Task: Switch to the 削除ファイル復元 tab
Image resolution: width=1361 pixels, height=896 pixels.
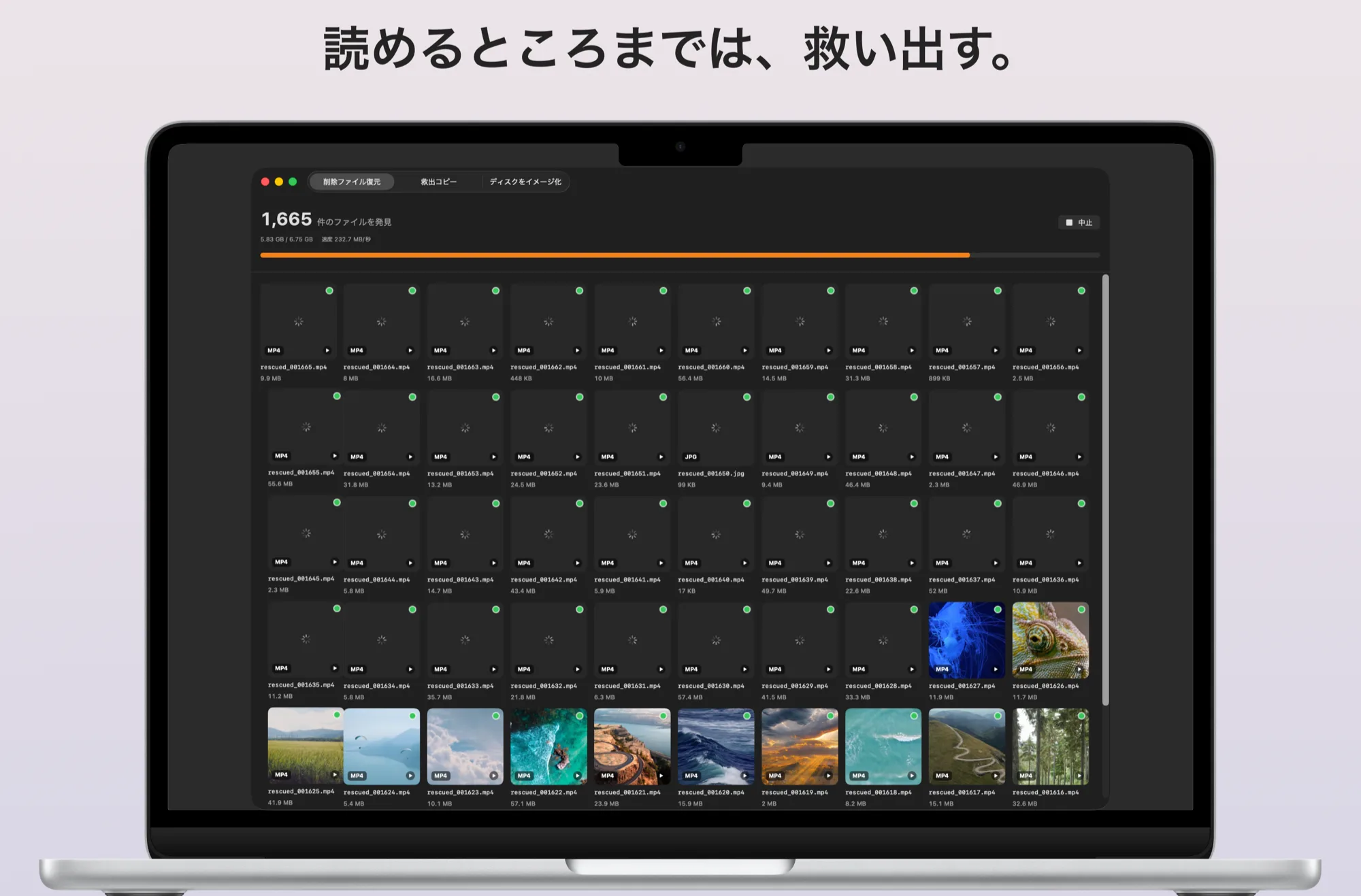Action: [352, 182]
